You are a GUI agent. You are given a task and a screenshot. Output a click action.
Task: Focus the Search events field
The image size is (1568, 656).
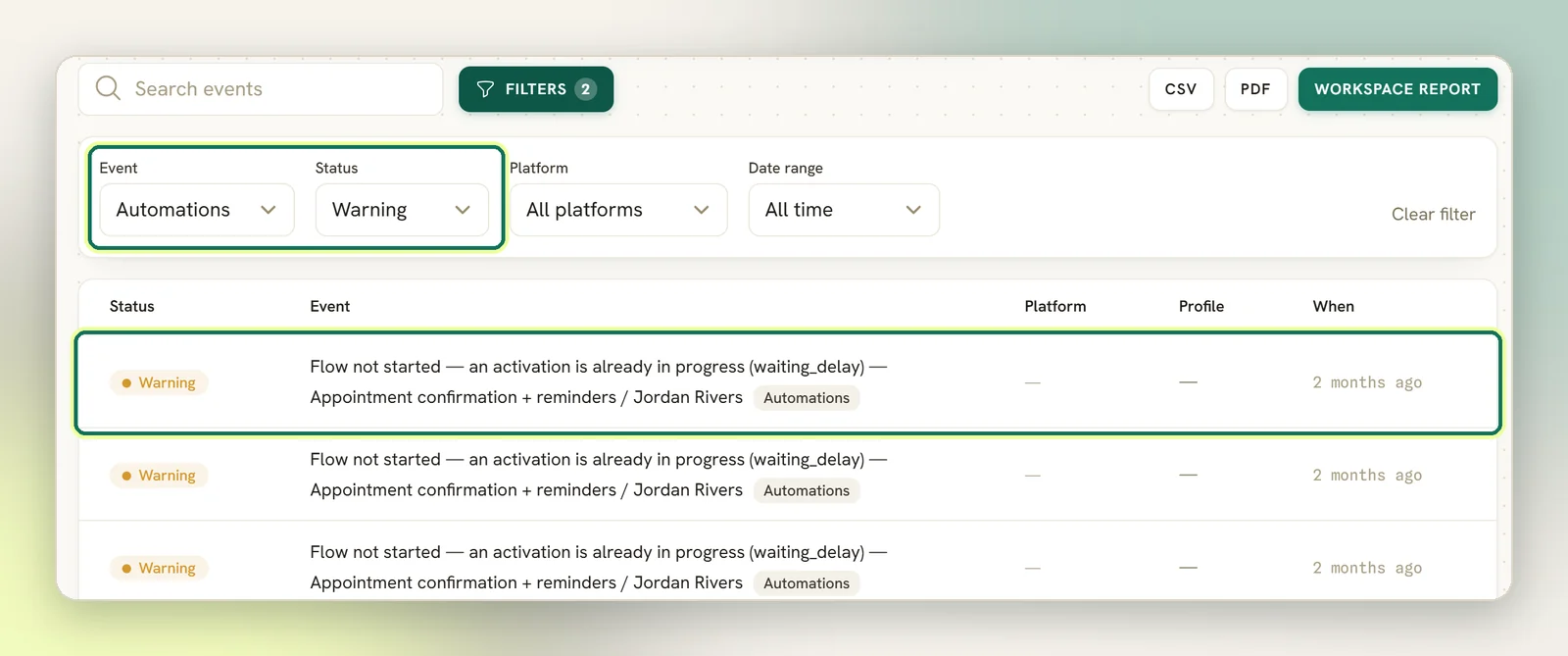tap(261, 89)
